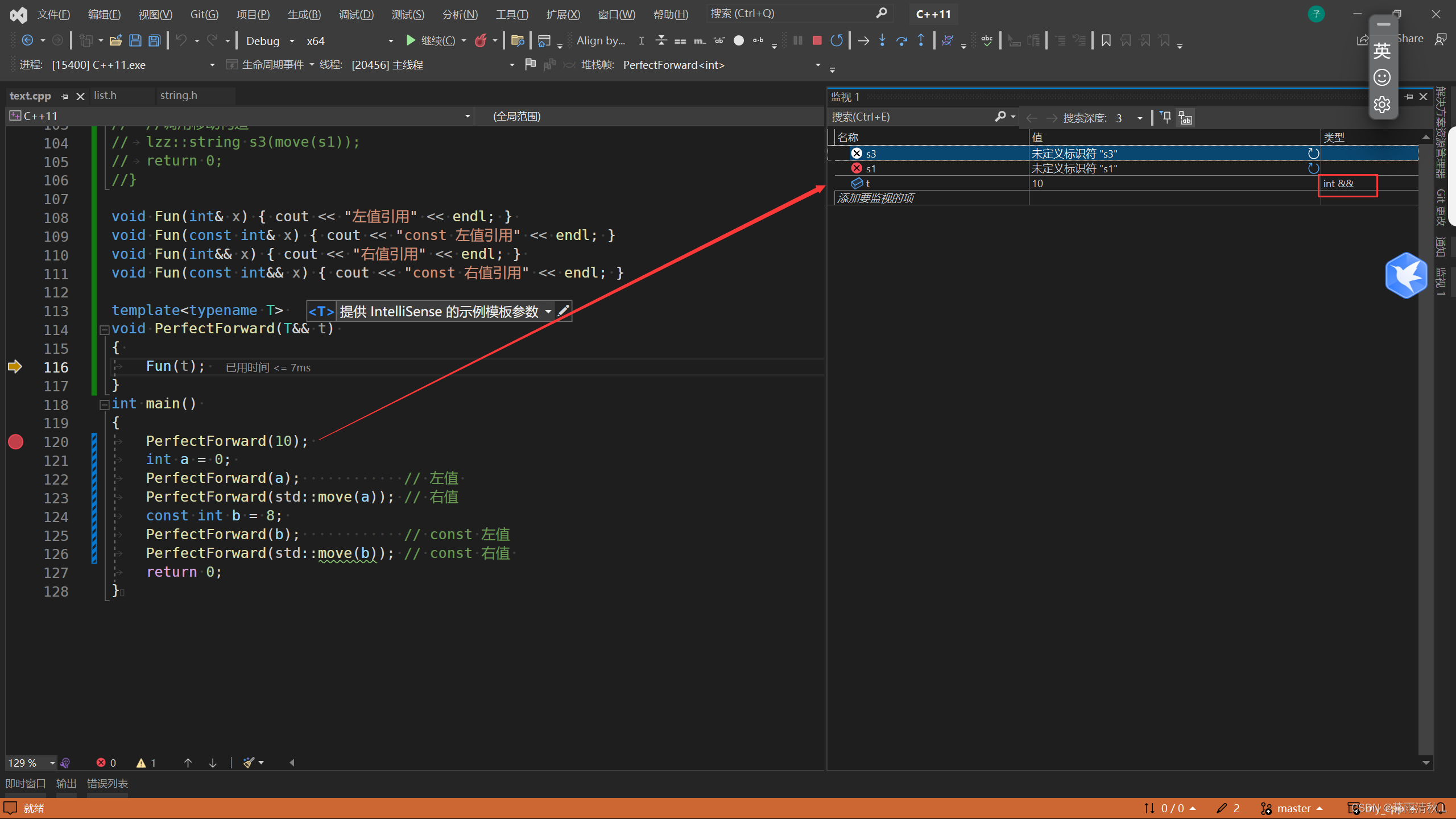Toggle the IME English mode button
This screenshot has height=819, width=1456.
(1382, 50)
